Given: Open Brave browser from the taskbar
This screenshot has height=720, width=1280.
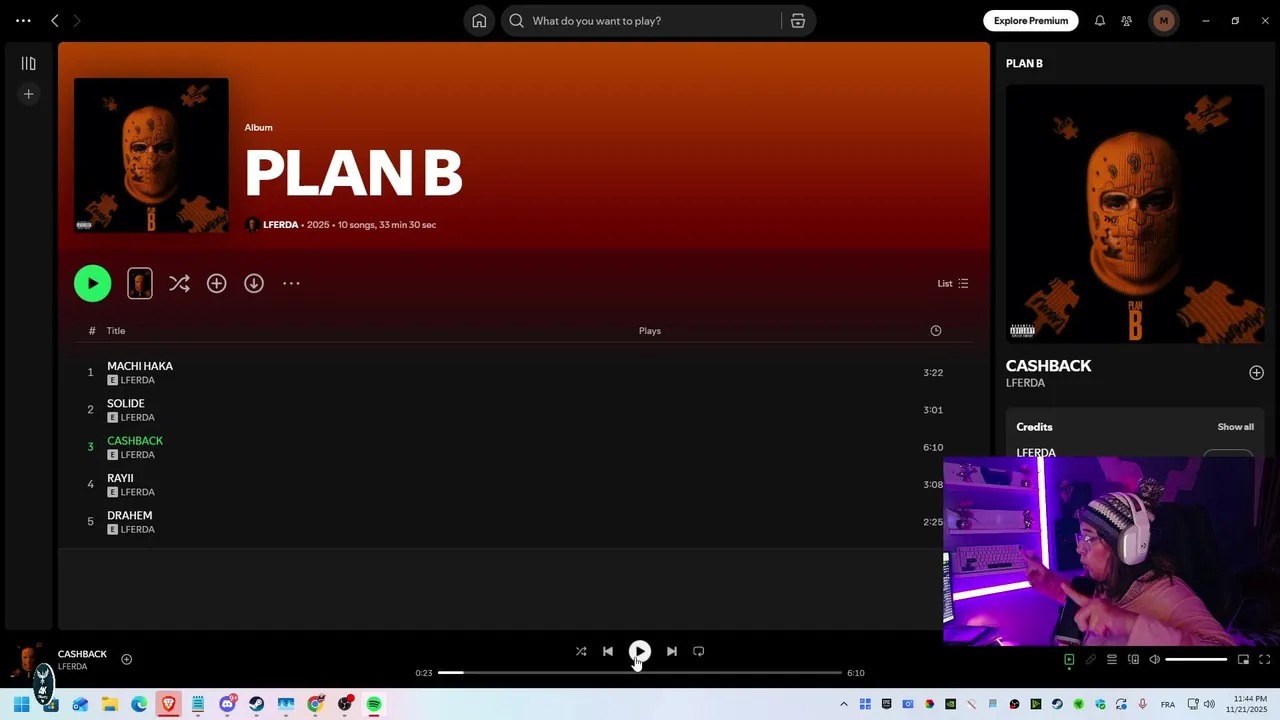Looking at the screenshot, I should (x=168, y=704).
